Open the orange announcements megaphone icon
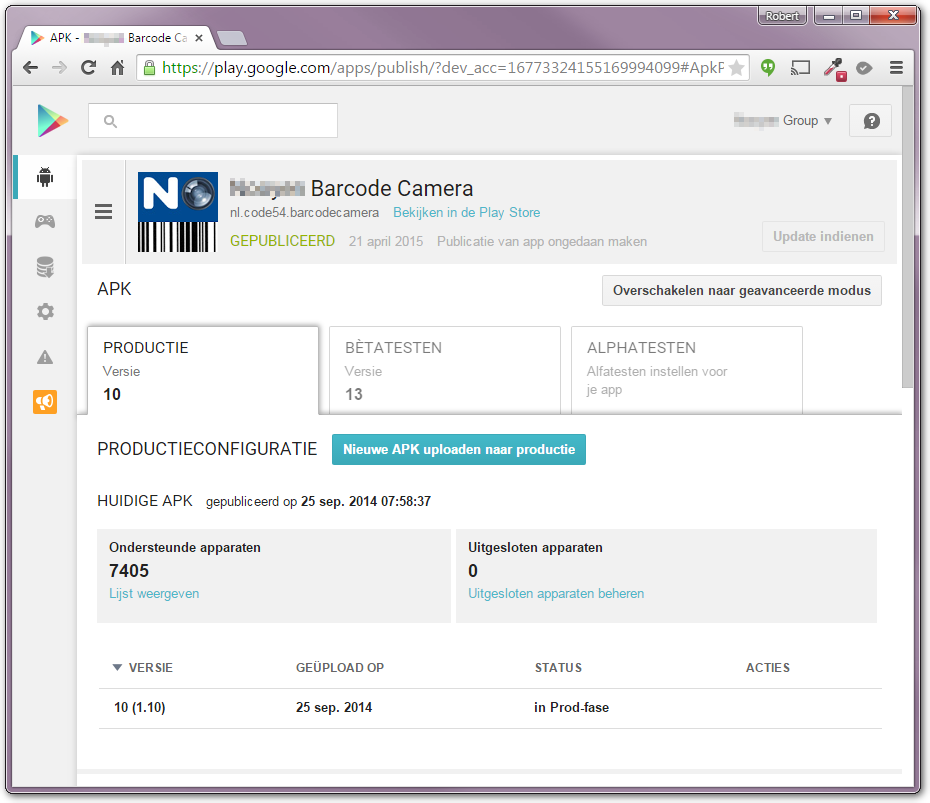 tap(45, 402)
